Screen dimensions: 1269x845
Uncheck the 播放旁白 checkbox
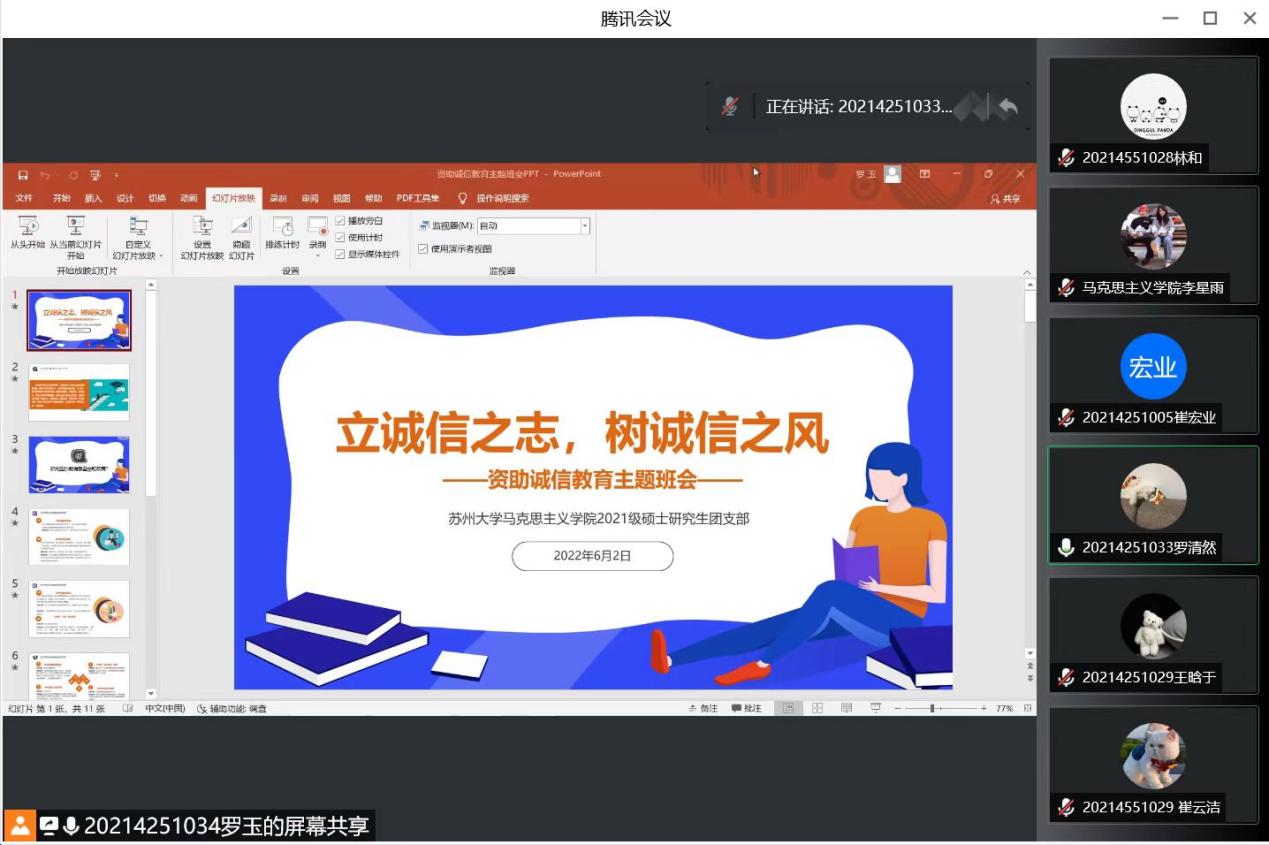[x=340, y=221]
